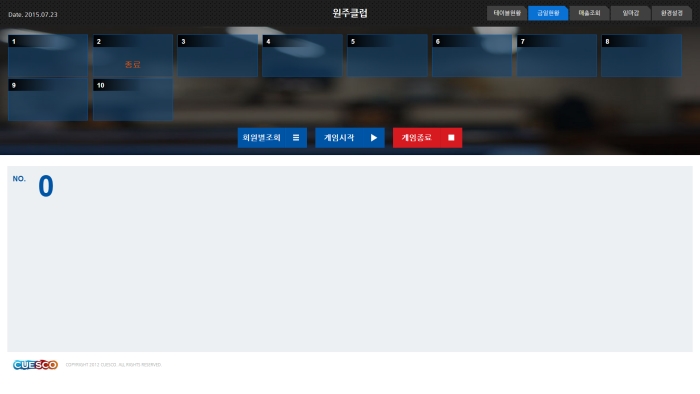The height and width of the screenshot is (394, 700).
Task: Click the play icon on 게임시작
Action: pos(374,138)
